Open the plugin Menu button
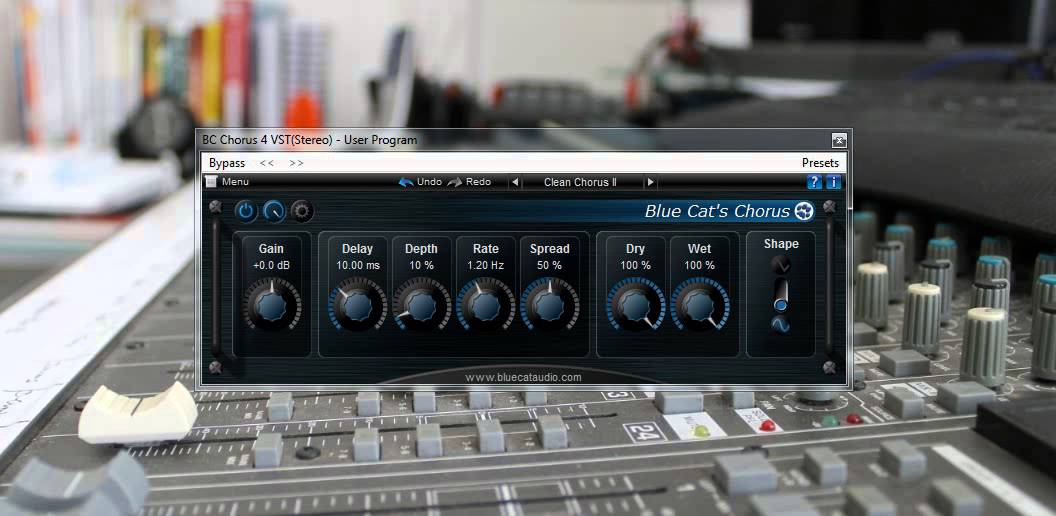 pos(228,182)
